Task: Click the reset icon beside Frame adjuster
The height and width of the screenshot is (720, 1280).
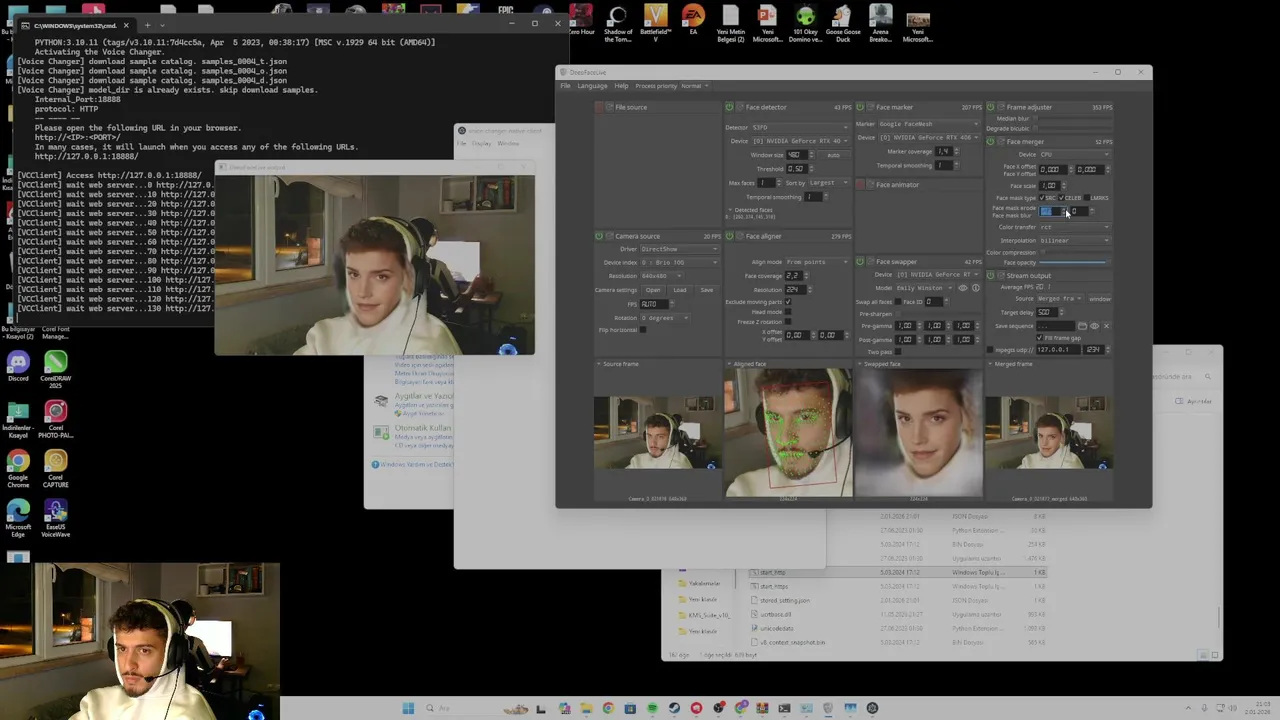Action: pos(1001,107)
